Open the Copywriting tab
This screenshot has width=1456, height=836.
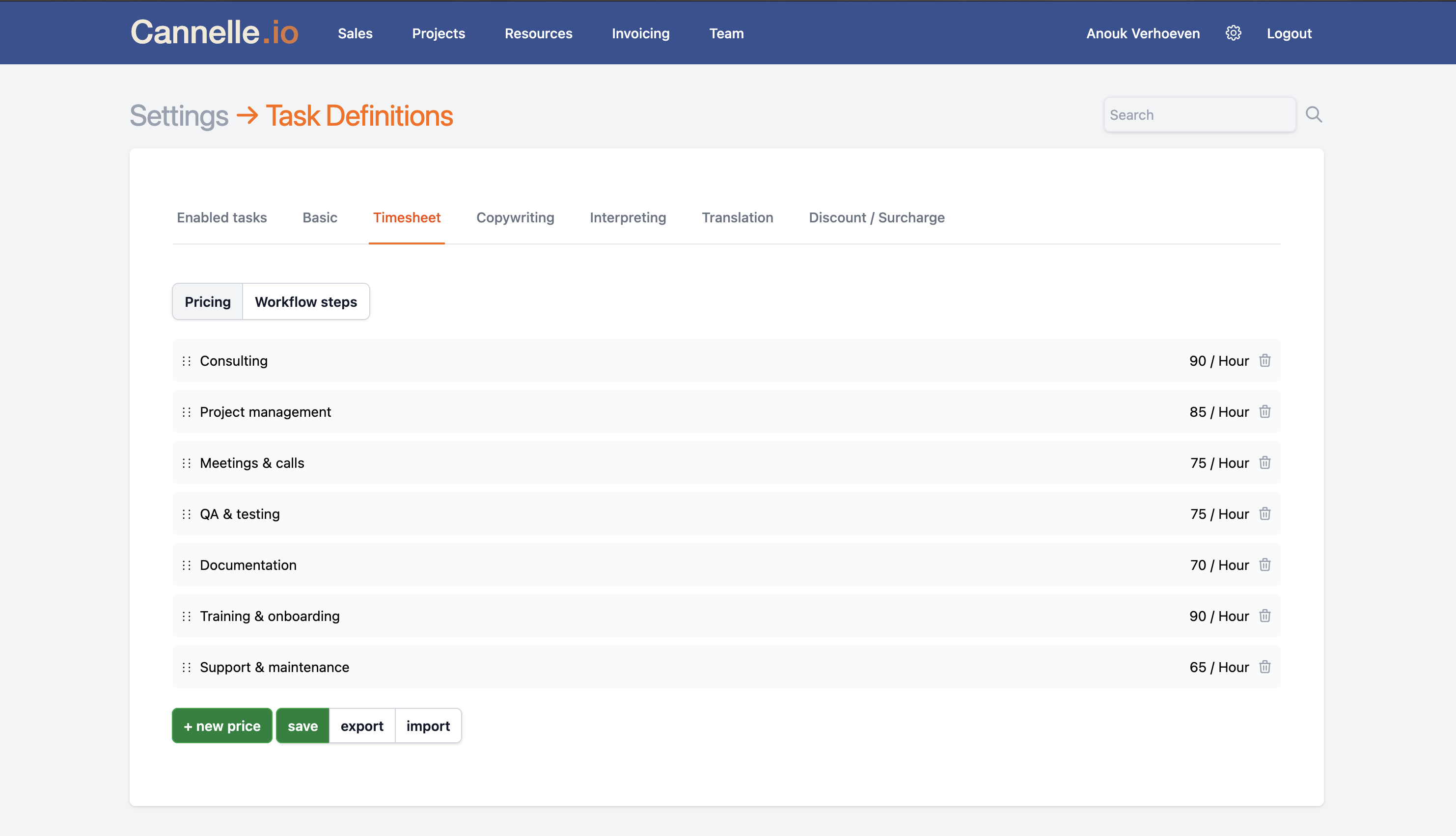click(x=515, y=217)
